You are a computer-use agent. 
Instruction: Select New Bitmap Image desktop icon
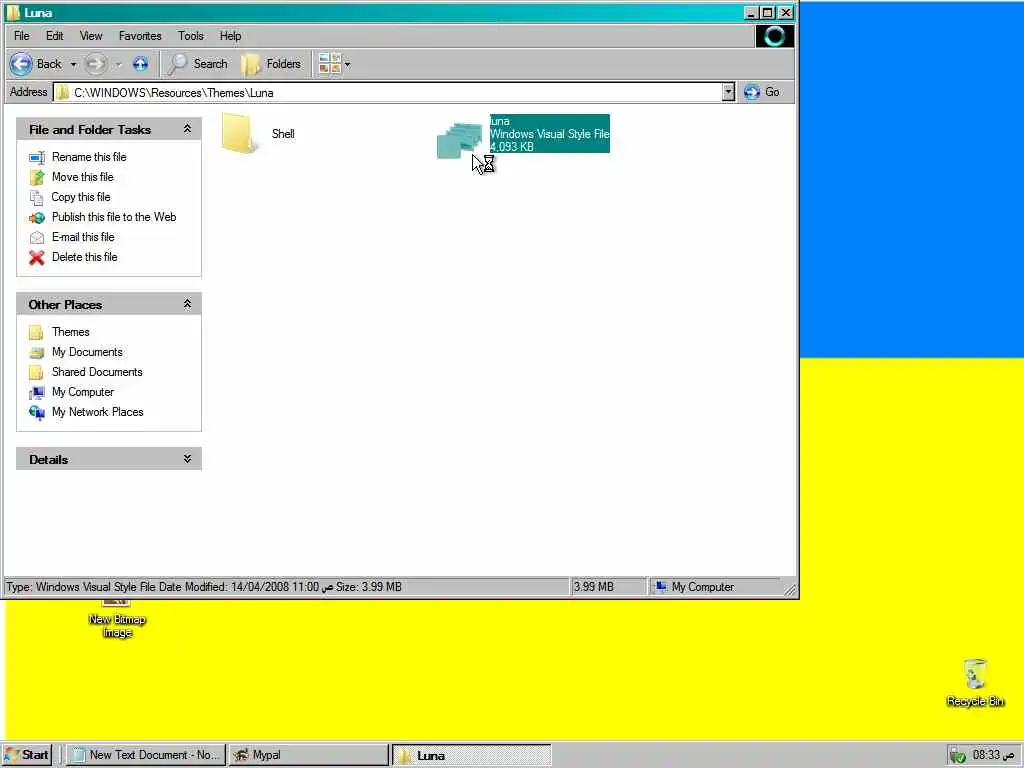pos(117,618)
